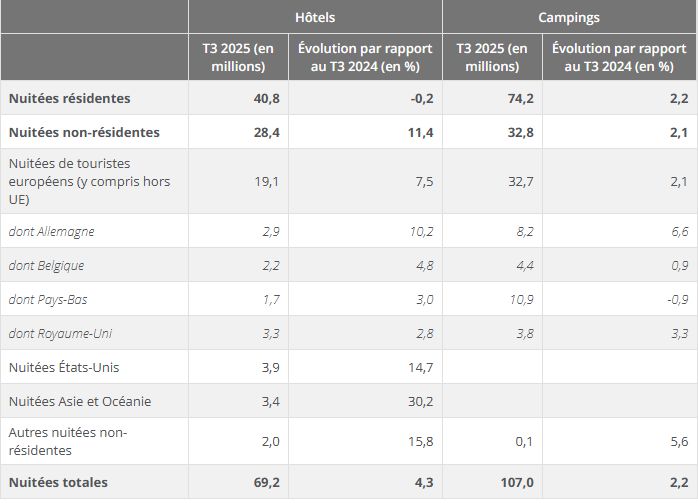Select the 74,2 campings residents cell

click(x=520, y=98)
